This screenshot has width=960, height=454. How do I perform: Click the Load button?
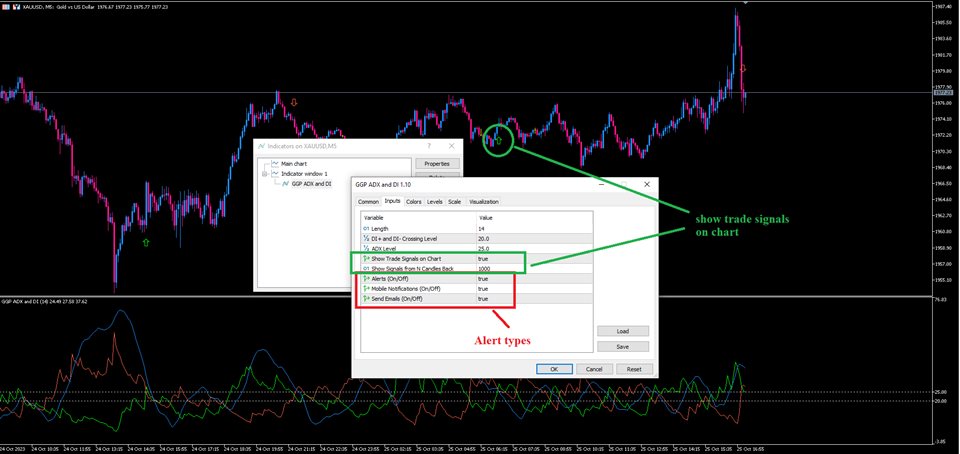[622, 331]
